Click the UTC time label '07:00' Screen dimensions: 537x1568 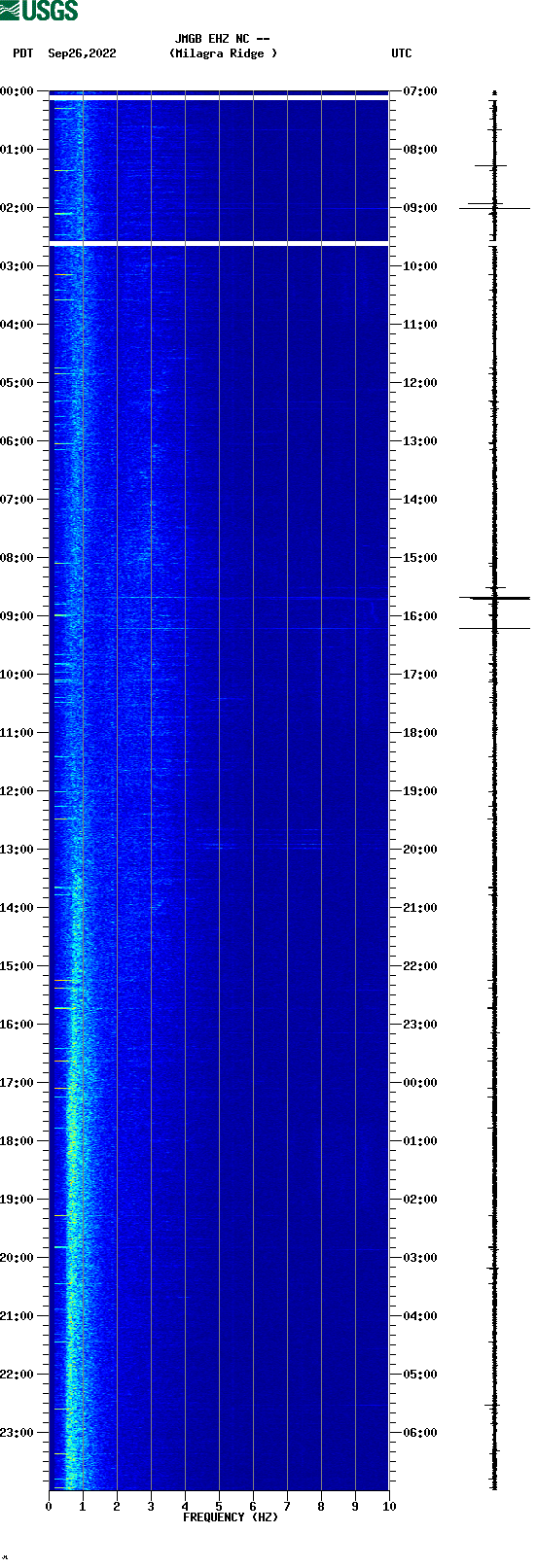420,91
